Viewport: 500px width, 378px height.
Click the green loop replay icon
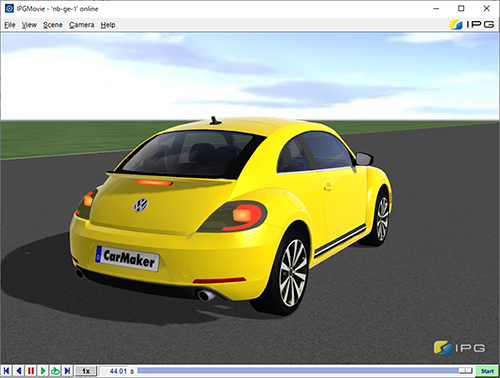(x=55, y=371)
